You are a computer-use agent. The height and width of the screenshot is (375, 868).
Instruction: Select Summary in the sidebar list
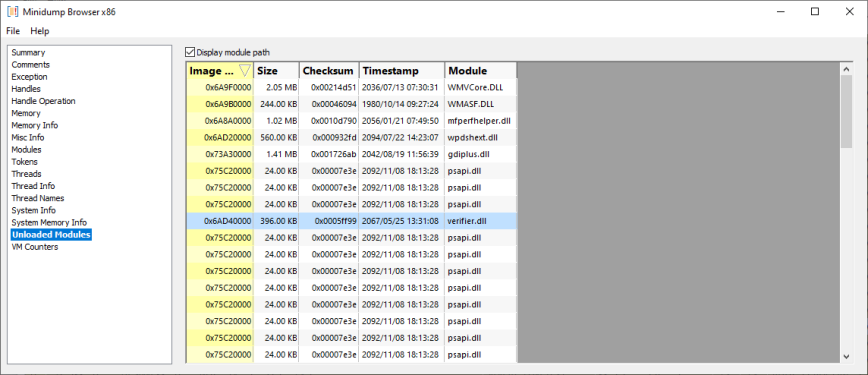pyautogui.click(x=28, y=53)
